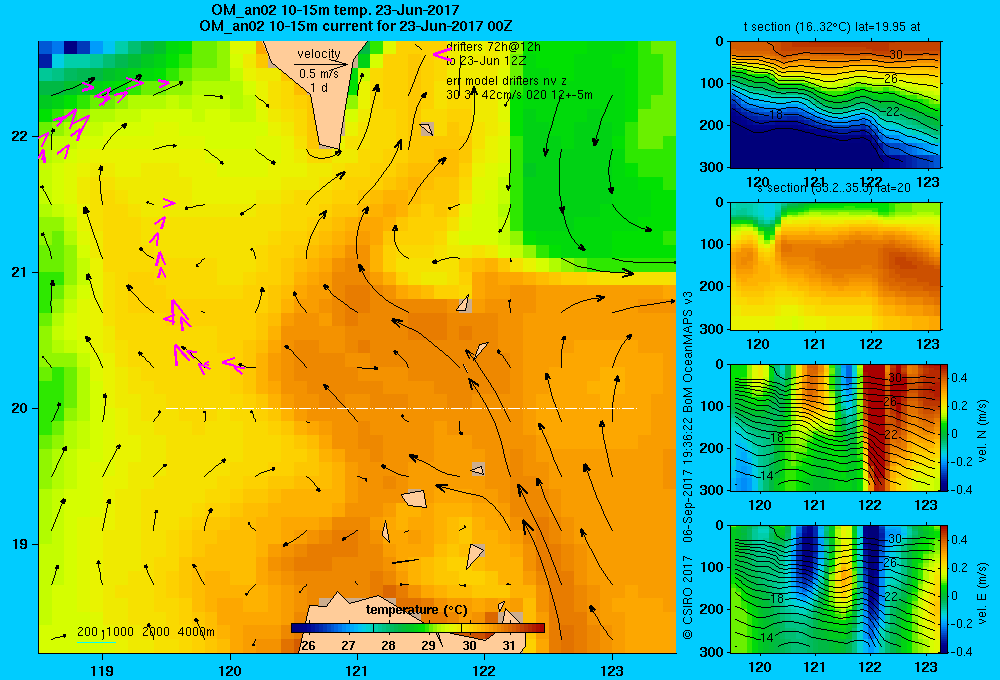Click latitude axis label '19'
This screenshot has height=680, width=1000.
[19, 544]
